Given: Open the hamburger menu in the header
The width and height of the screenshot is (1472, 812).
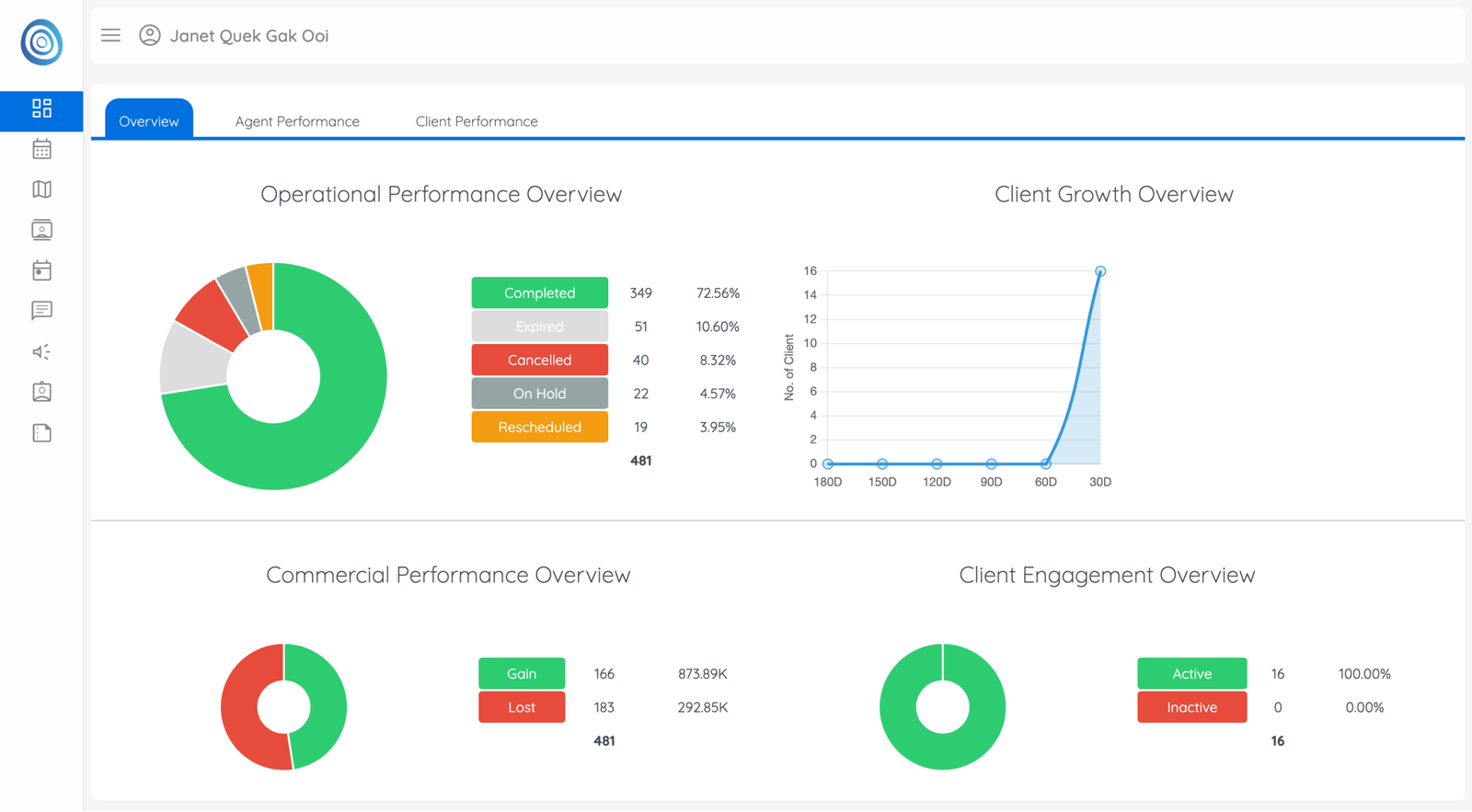Looking at the screenshot, I should pos(110,35).
